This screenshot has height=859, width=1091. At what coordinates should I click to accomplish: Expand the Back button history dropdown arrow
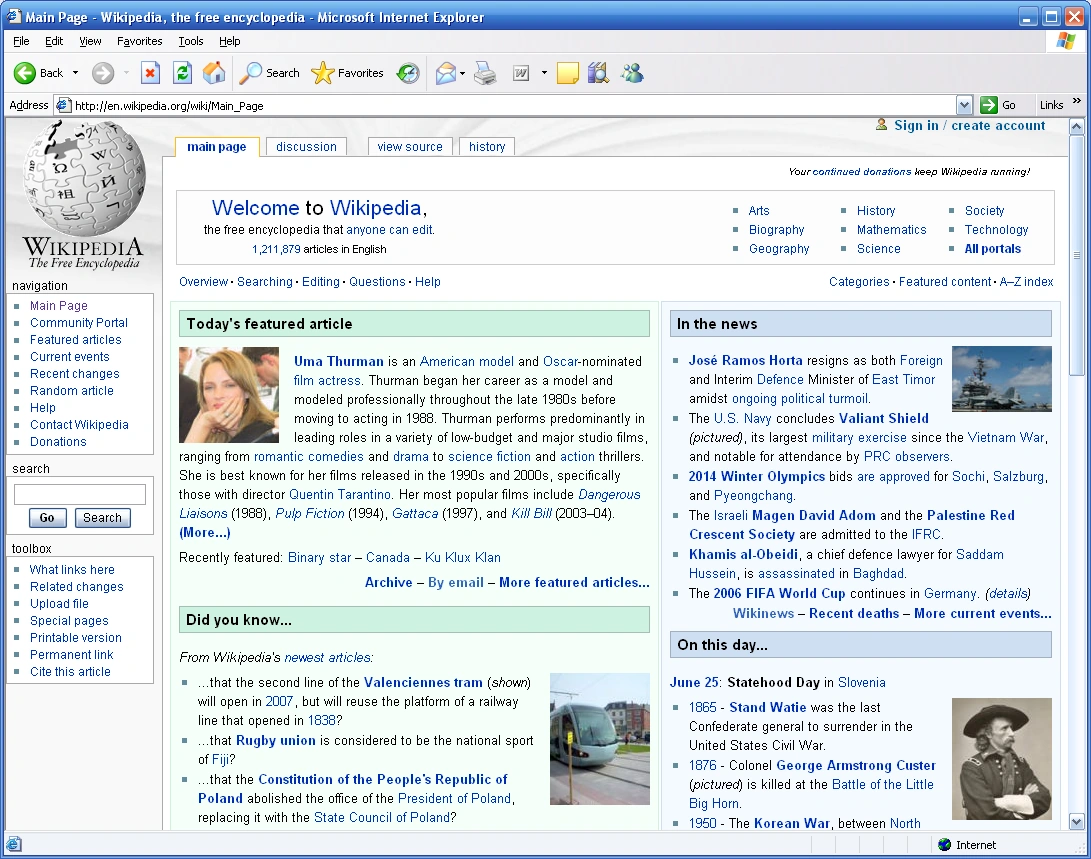[x=75, y=73]
